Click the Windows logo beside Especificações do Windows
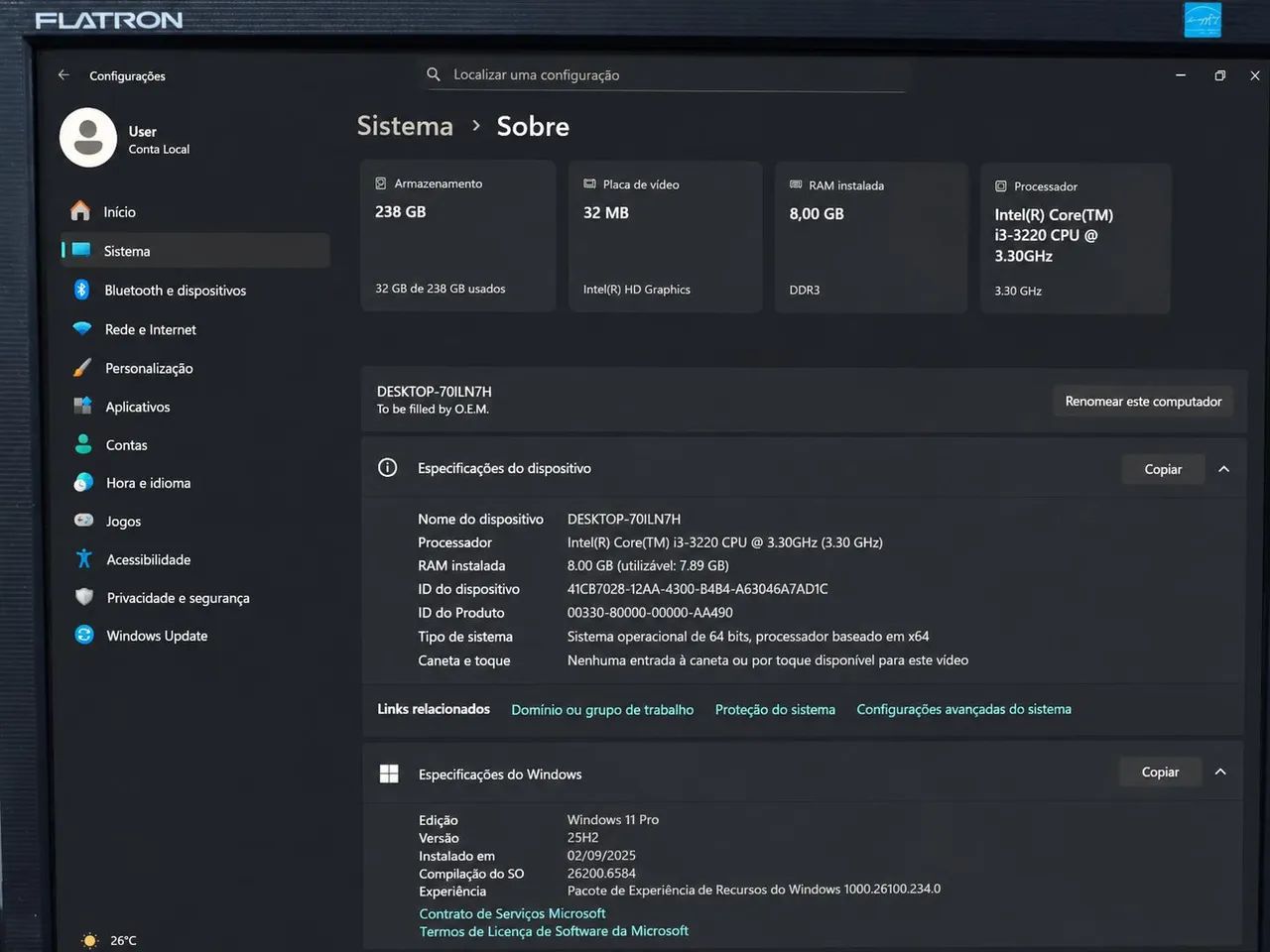Viewport: 1270px width, 952px height. pos(389,773)
